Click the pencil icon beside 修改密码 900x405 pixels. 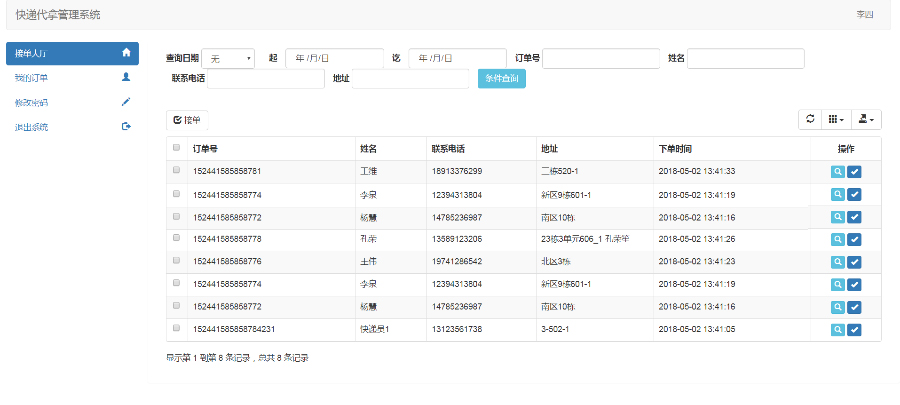click(126, 102)
